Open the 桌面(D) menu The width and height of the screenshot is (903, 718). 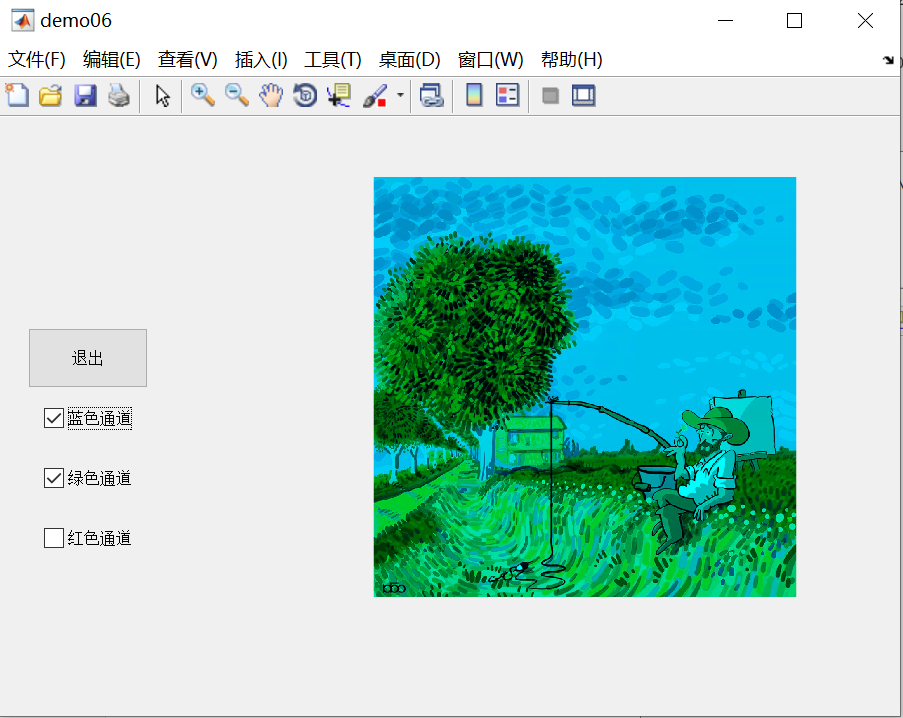(409, 60)
